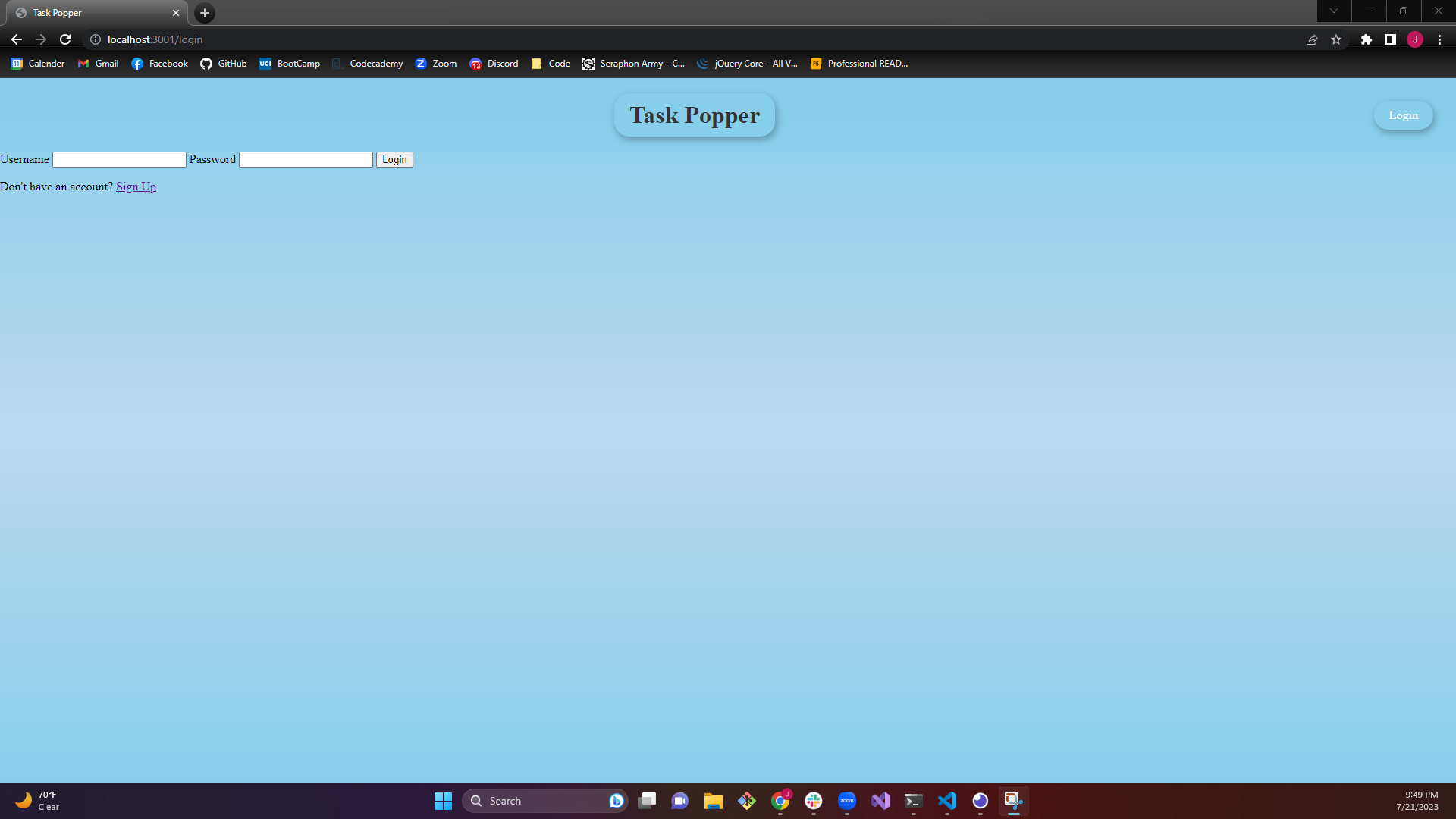The image size is (1456, 819).
Task: Open the Insomnia taskbar icon
Action: click(981, 801)
